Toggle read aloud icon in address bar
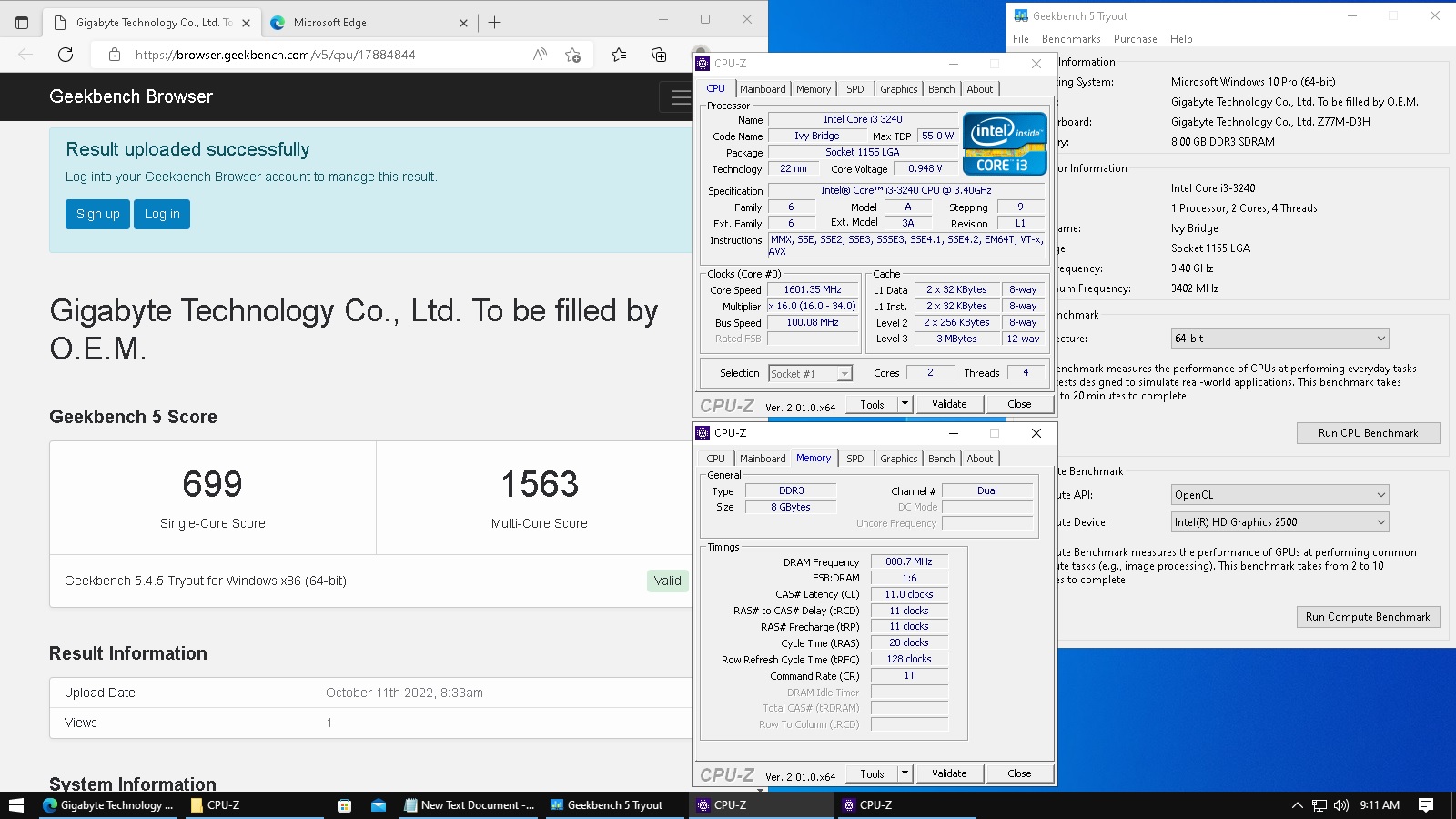The height and width of the screenshot is (819, 1456). point(540,55)
